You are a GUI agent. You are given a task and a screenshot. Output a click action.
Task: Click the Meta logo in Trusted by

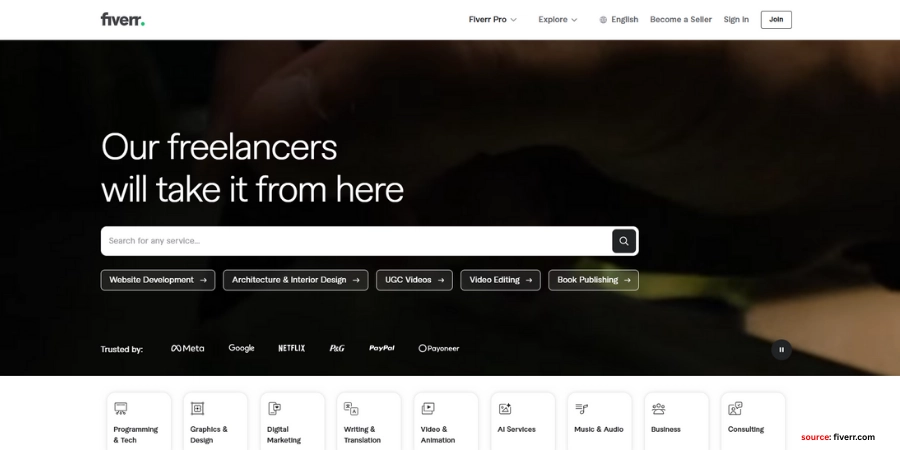(x=188, y=348)
